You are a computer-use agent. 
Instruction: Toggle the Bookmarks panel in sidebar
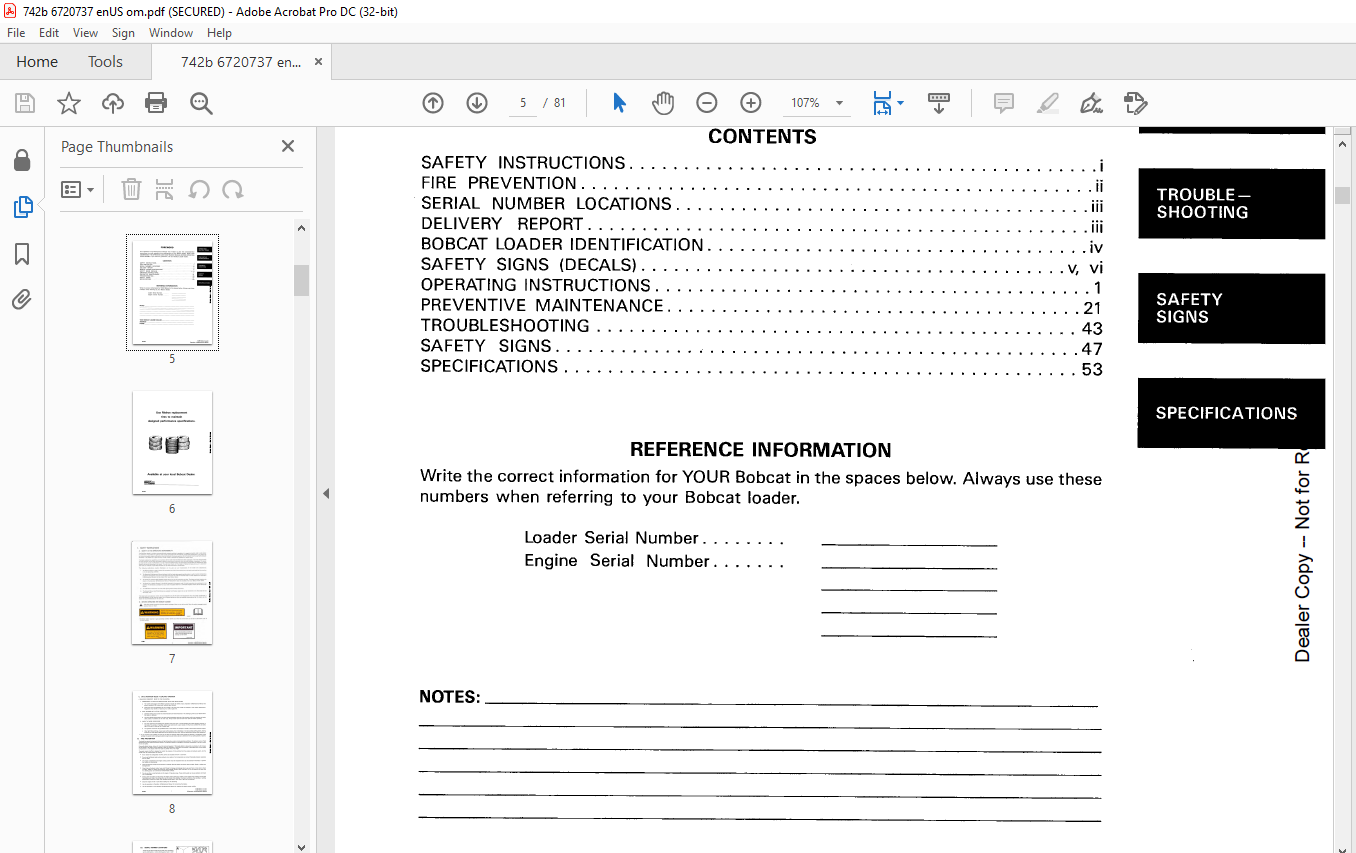pyautogui.click(x=22, y=254)
